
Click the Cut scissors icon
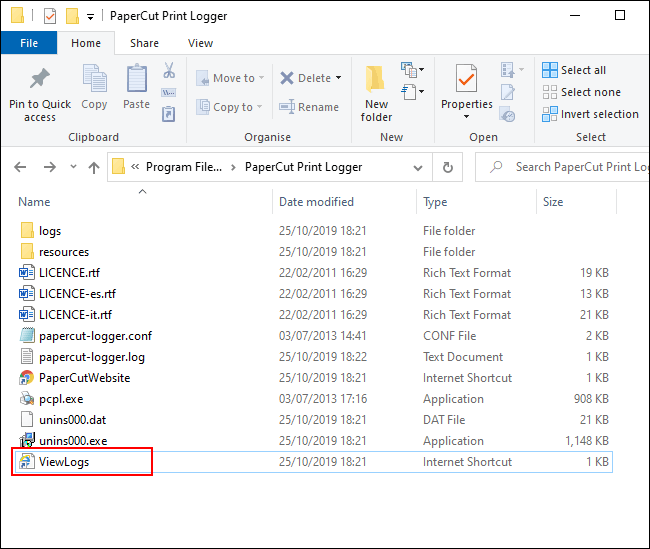[x=169, y=70]
